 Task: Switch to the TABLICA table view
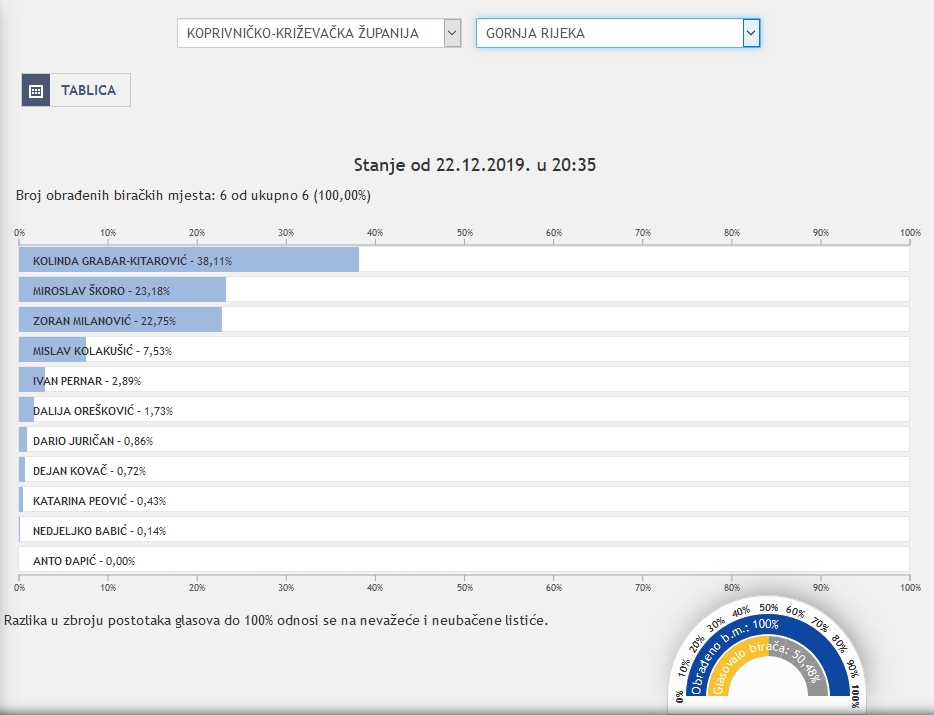coord(88,90)
